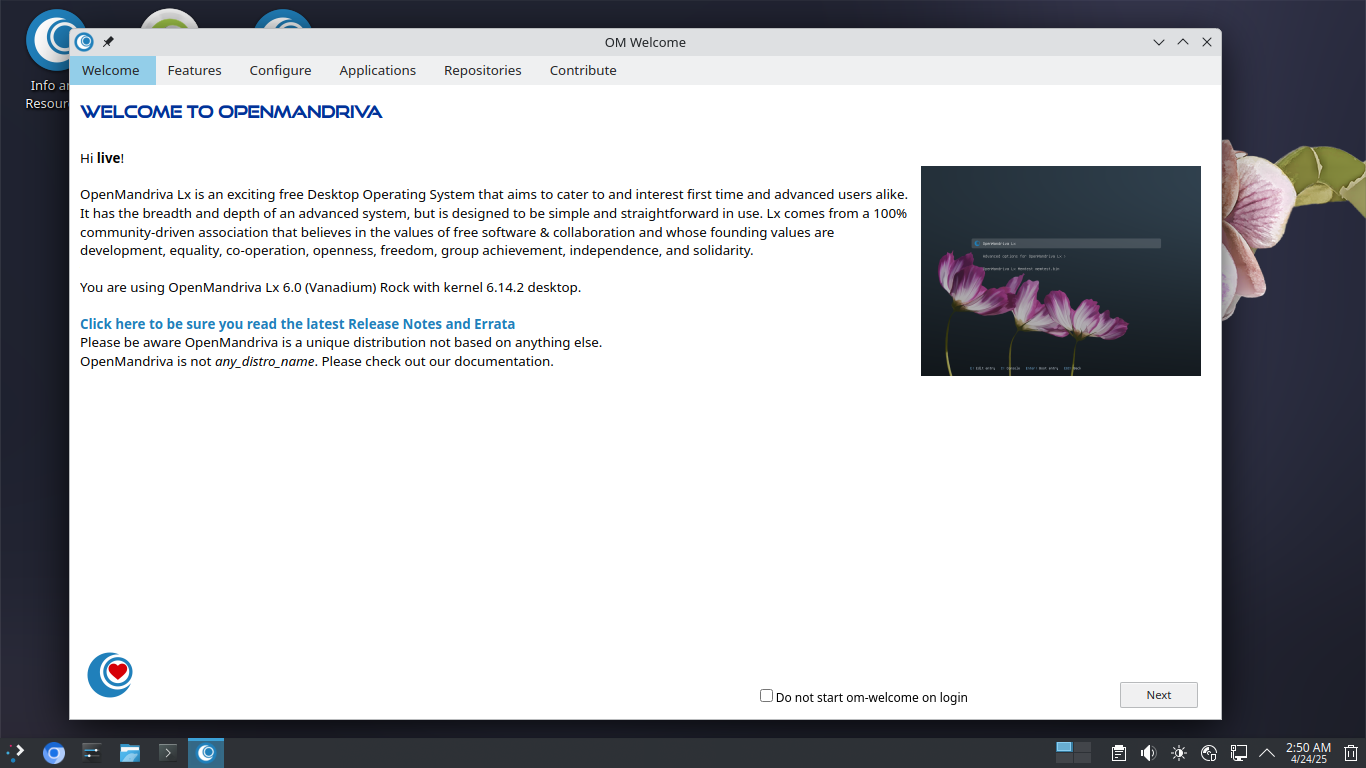Screen dimensions: 1366x768
Task: Expand the hidden system tray icons arrow
Action: point(1267,753)
